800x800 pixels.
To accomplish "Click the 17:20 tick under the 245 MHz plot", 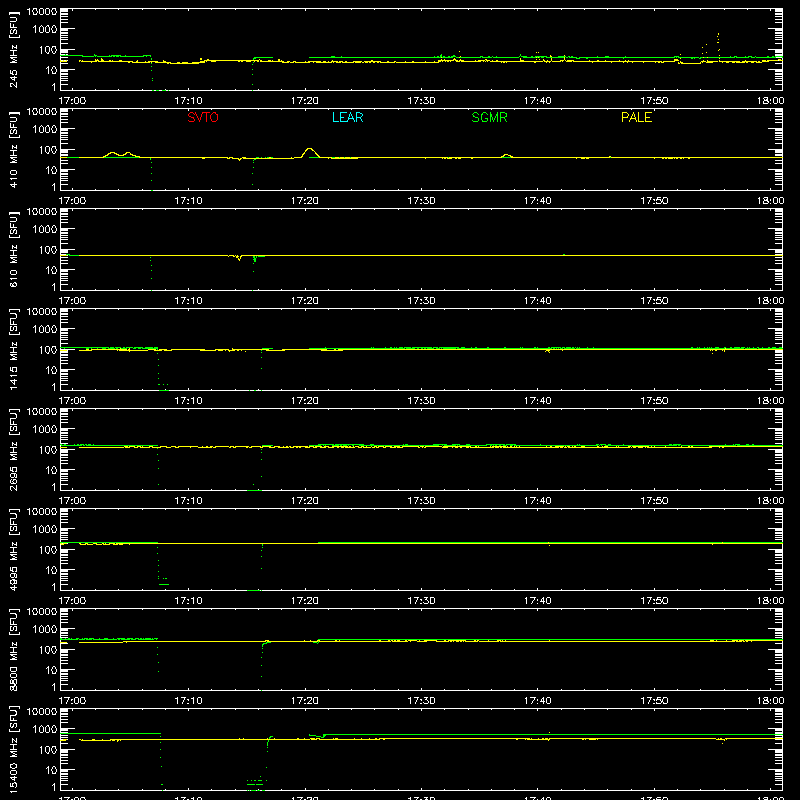I will (x=305, y=101).
